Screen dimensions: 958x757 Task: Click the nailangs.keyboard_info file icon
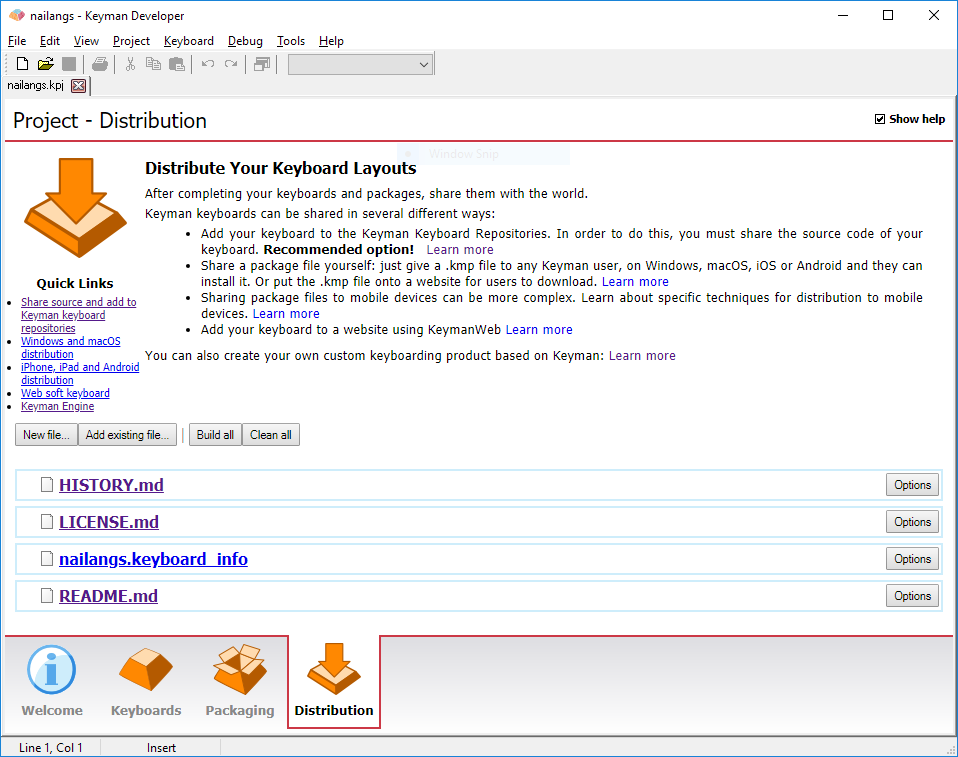47,558
